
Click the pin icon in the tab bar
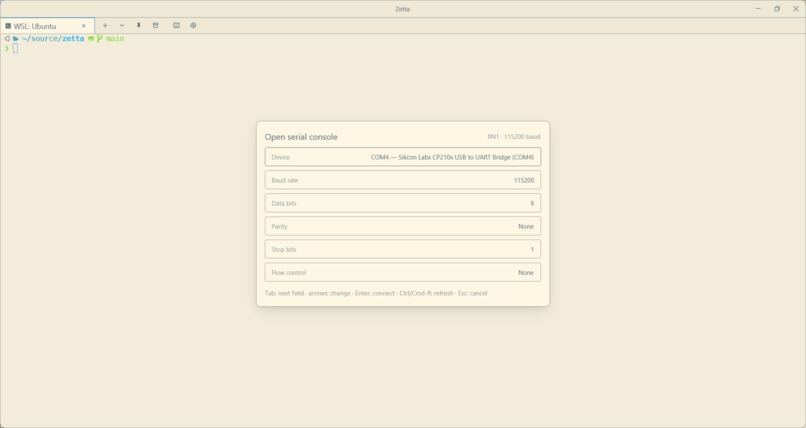click(138, 25)
